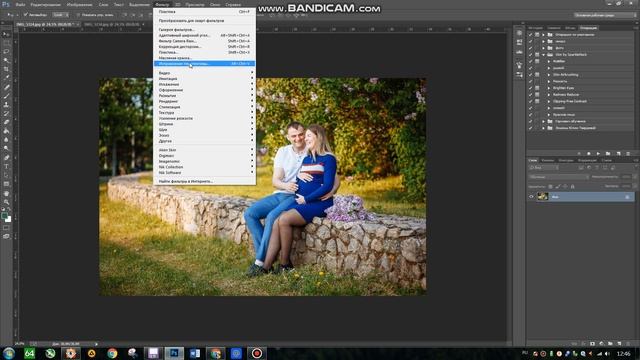640x360 pixels.
Task: Open the auto-select Слой dropdown
Action: pyautogui.click(x=60, y=15)
